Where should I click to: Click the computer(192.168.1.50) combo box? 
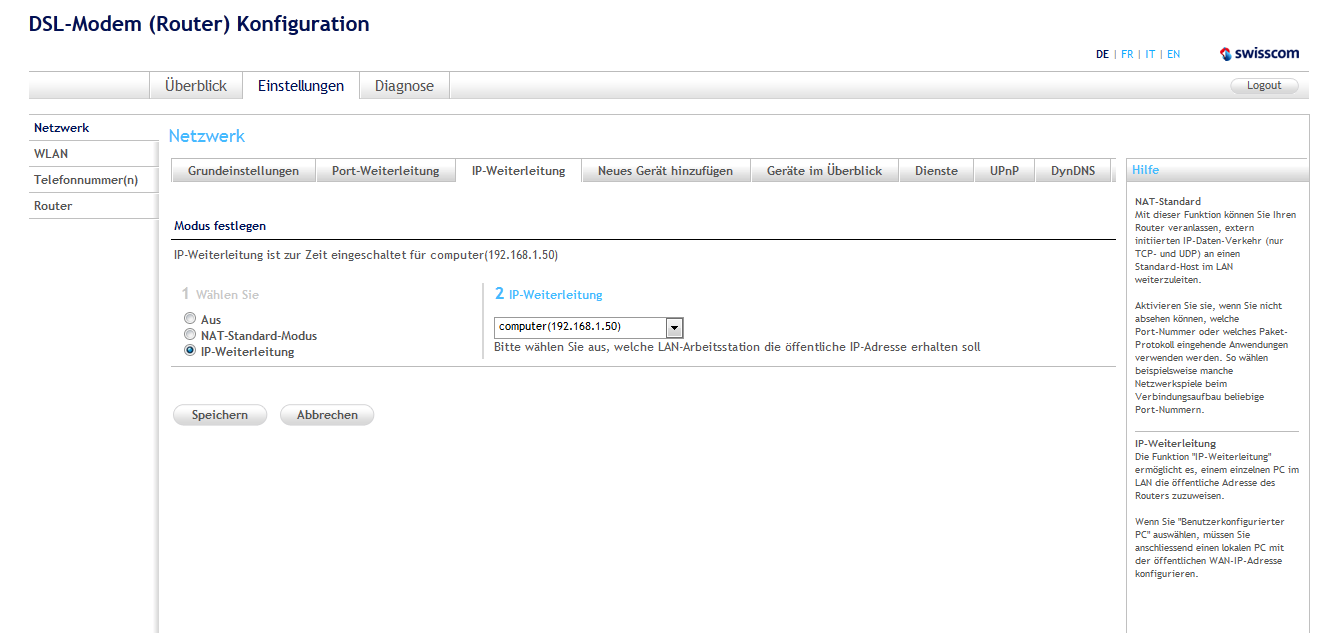click(580, 327)
